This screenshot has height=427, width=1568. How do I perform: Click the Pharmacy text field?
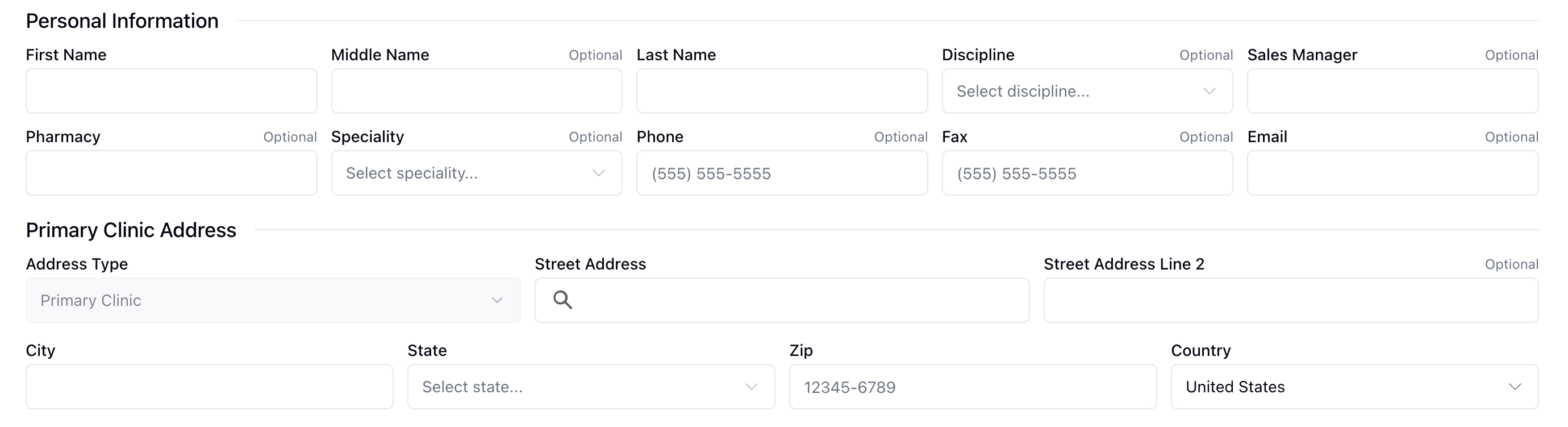(171, 173)
